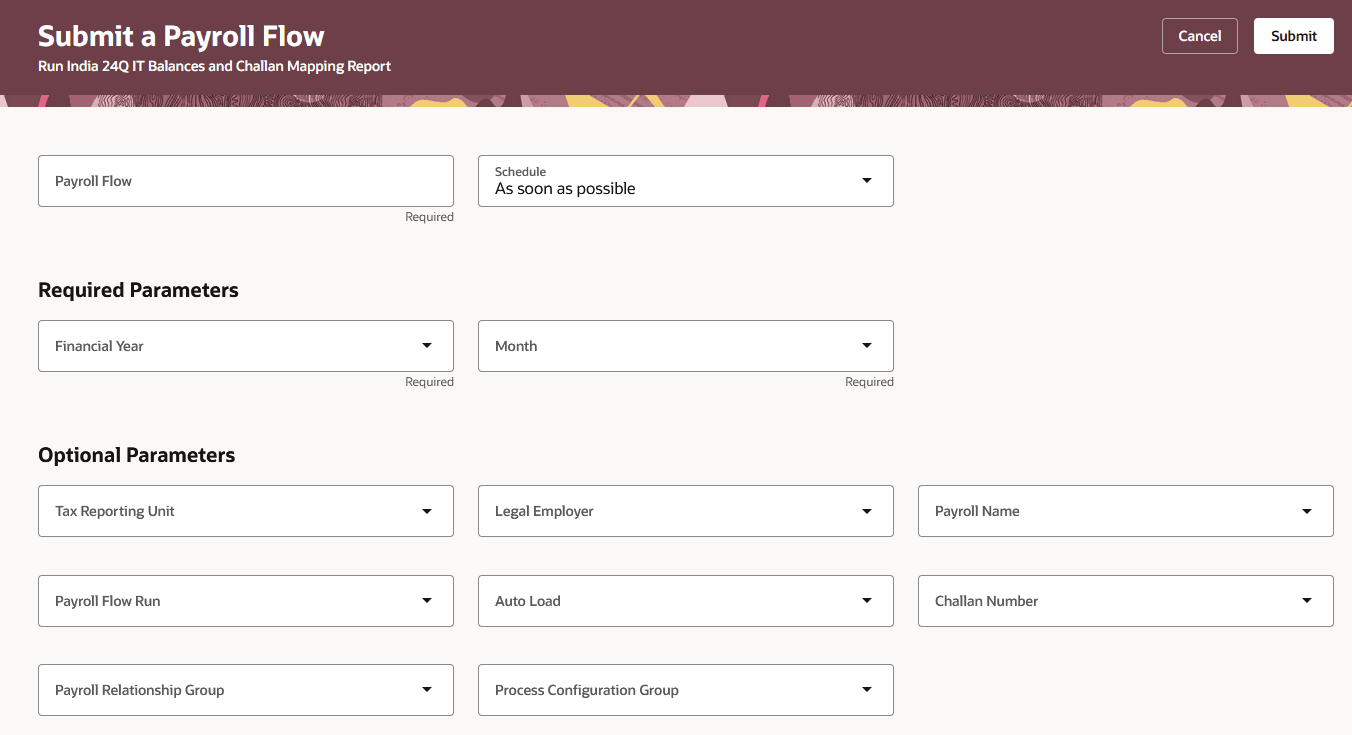Click the Cancel button
This screenshot has width=1352, height=735.
click(x=1199, y=36)
